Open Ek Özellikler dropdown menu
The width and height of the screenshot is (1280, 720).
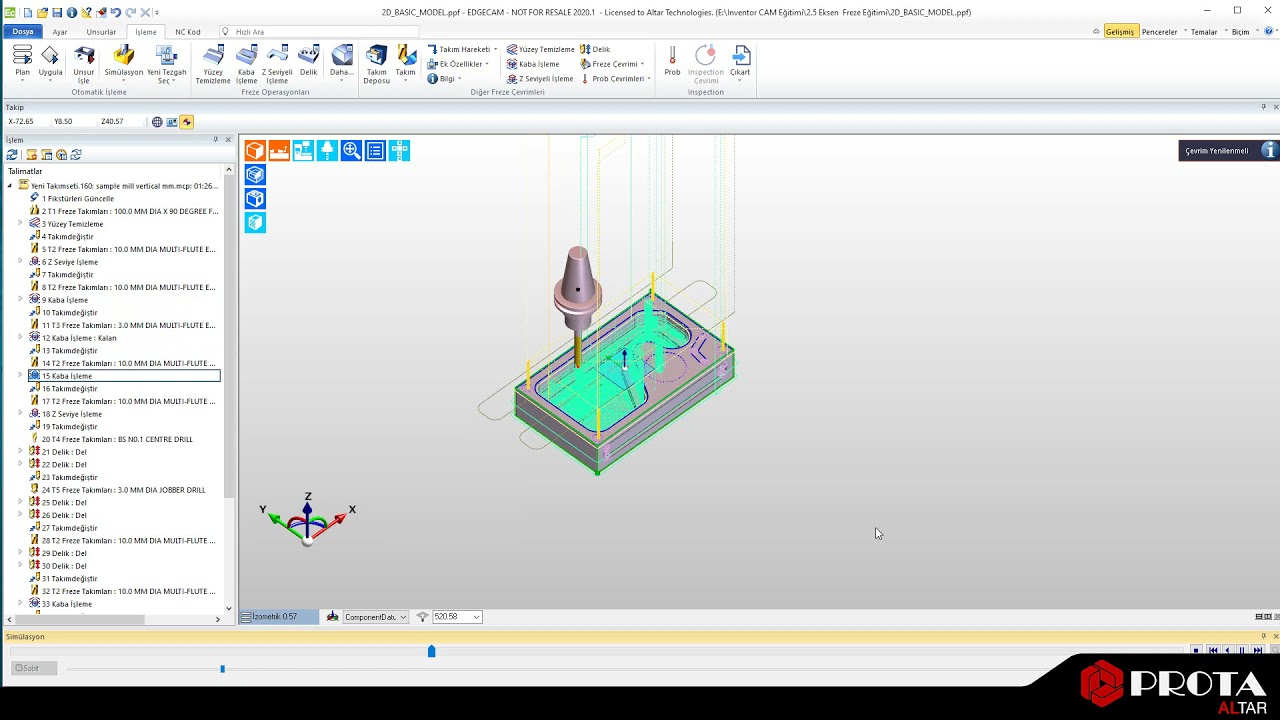(459, 64)
